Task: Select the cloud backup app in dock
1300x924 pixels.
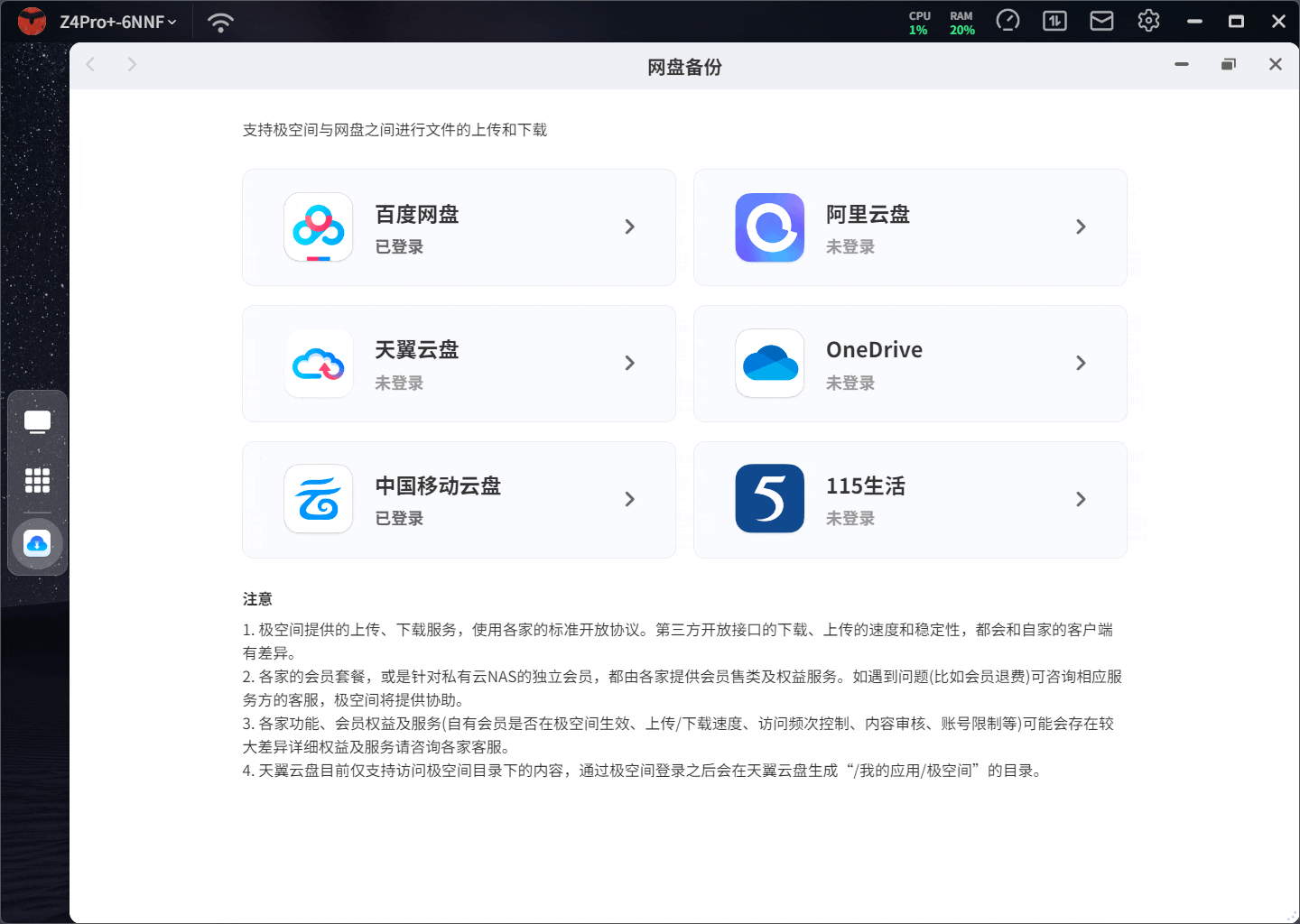Action: 37,543
